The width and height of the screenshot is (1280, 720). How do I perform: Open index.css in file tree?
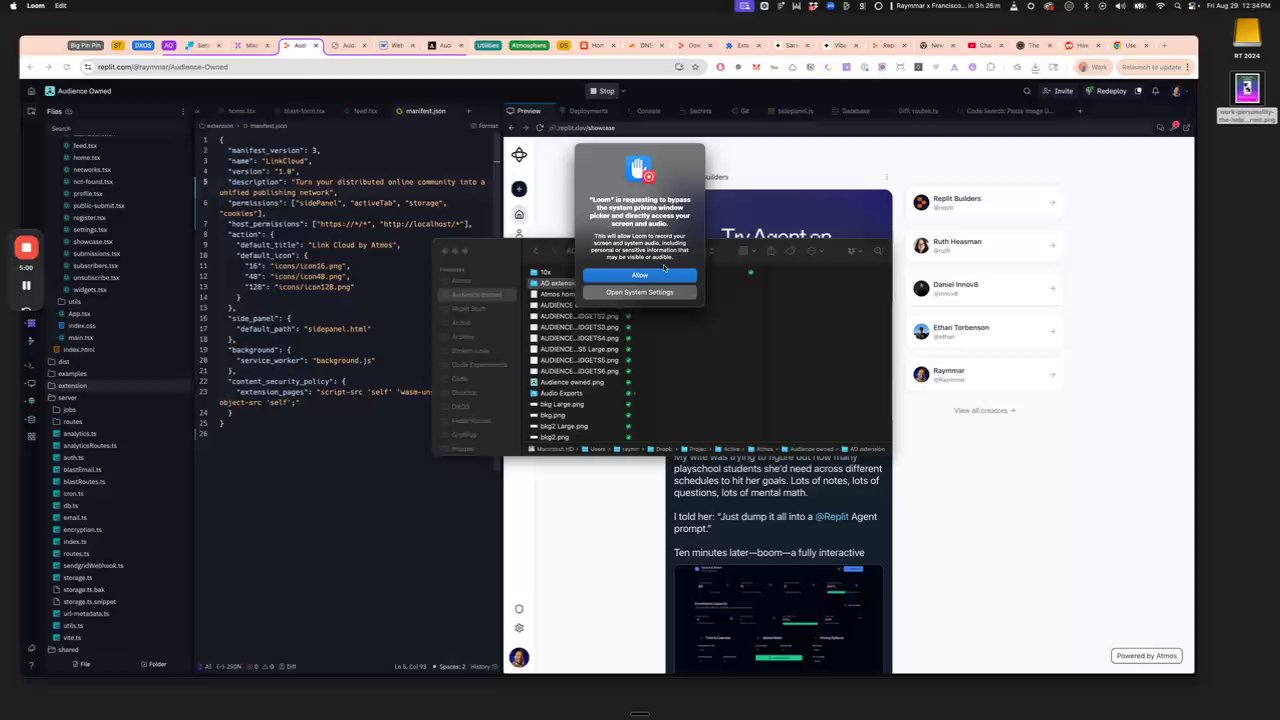pos(81,326)
